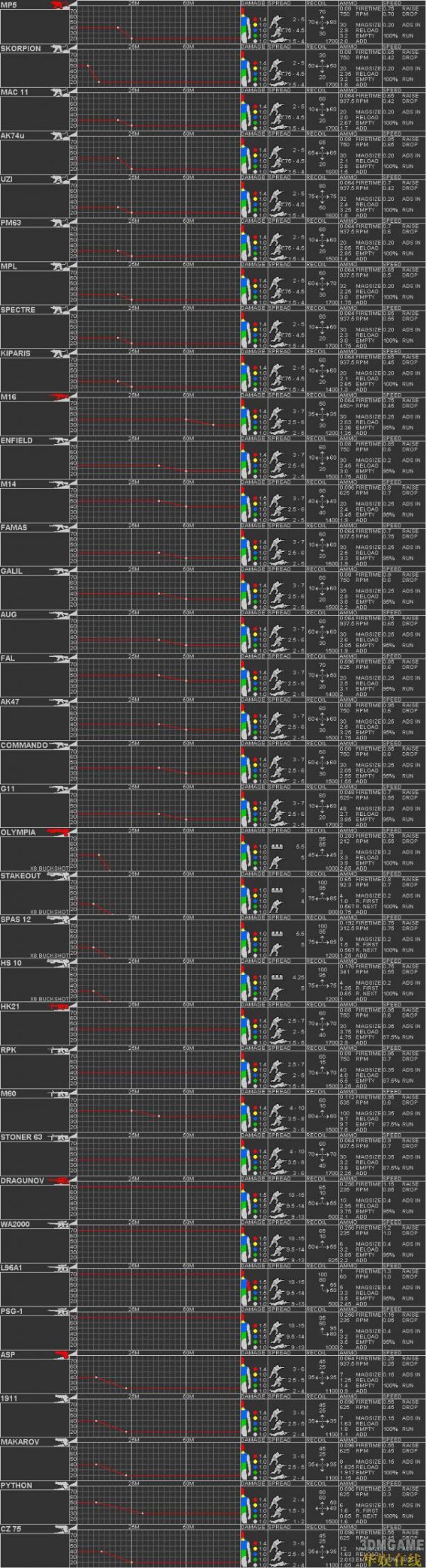The height and width of the screenshot is (1568, 426).
Task: Click the PM63 gun silhouette icon
Action: pos(60,223)
